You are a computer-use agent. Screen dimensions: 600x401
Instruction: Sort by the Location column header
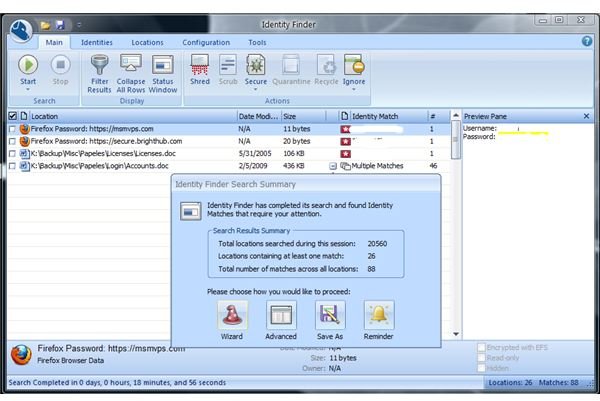click(133, 116)
